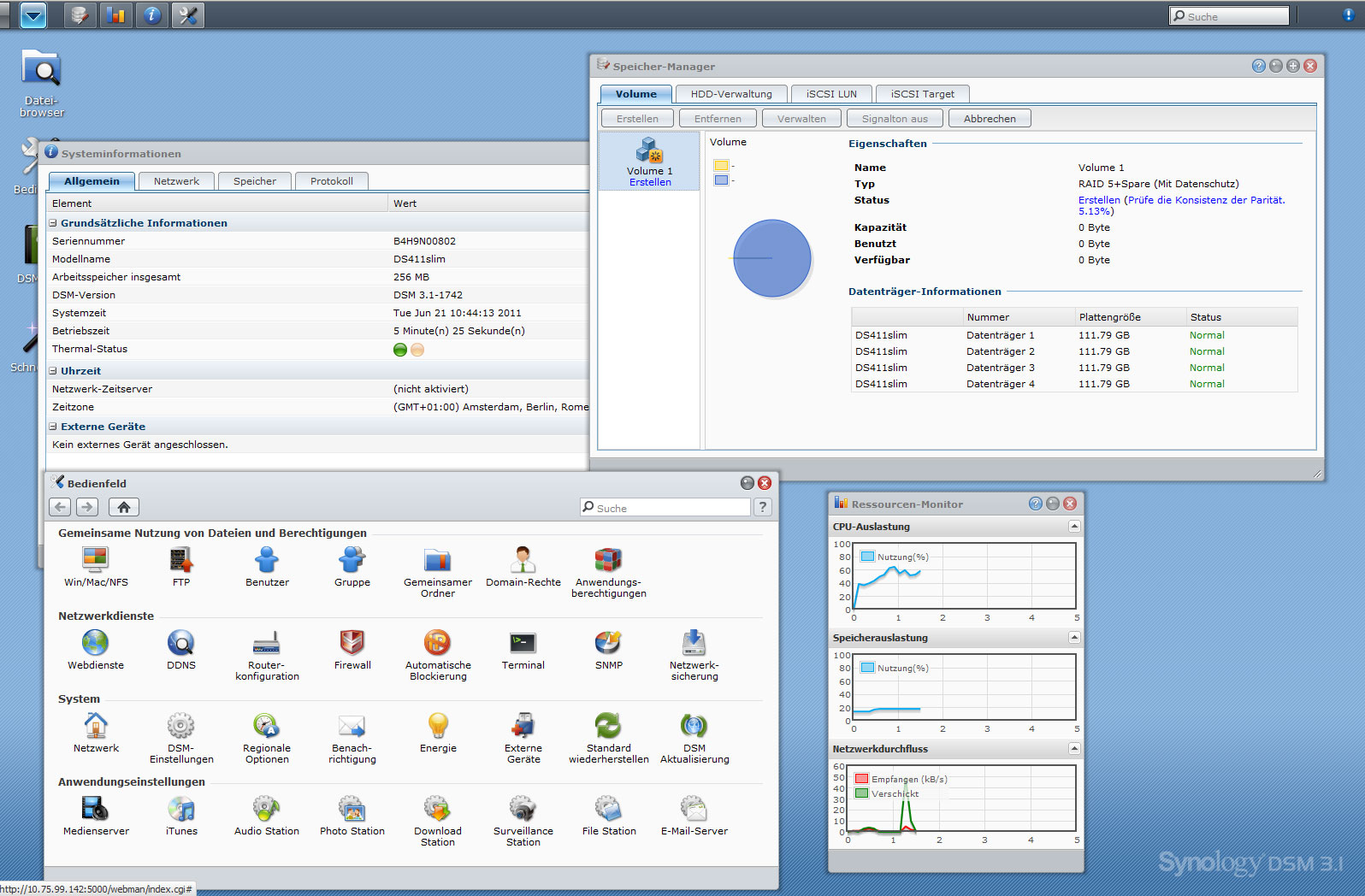Click Bedienfeld back arrow button

(x=60, y=507)
